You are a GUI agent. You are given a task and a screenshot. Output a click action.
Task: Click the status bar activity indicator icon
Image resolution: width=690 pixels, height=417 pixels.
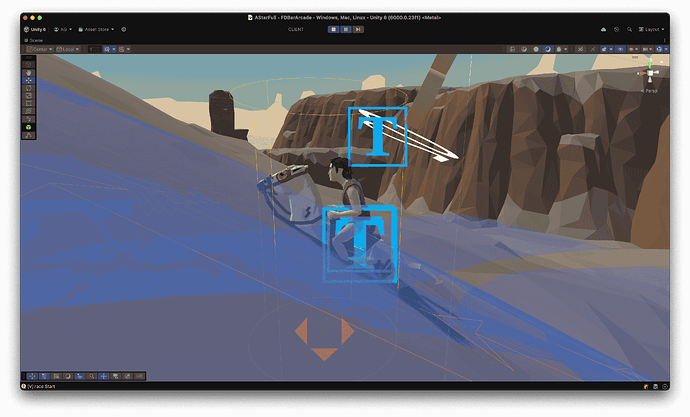[664, 386]
